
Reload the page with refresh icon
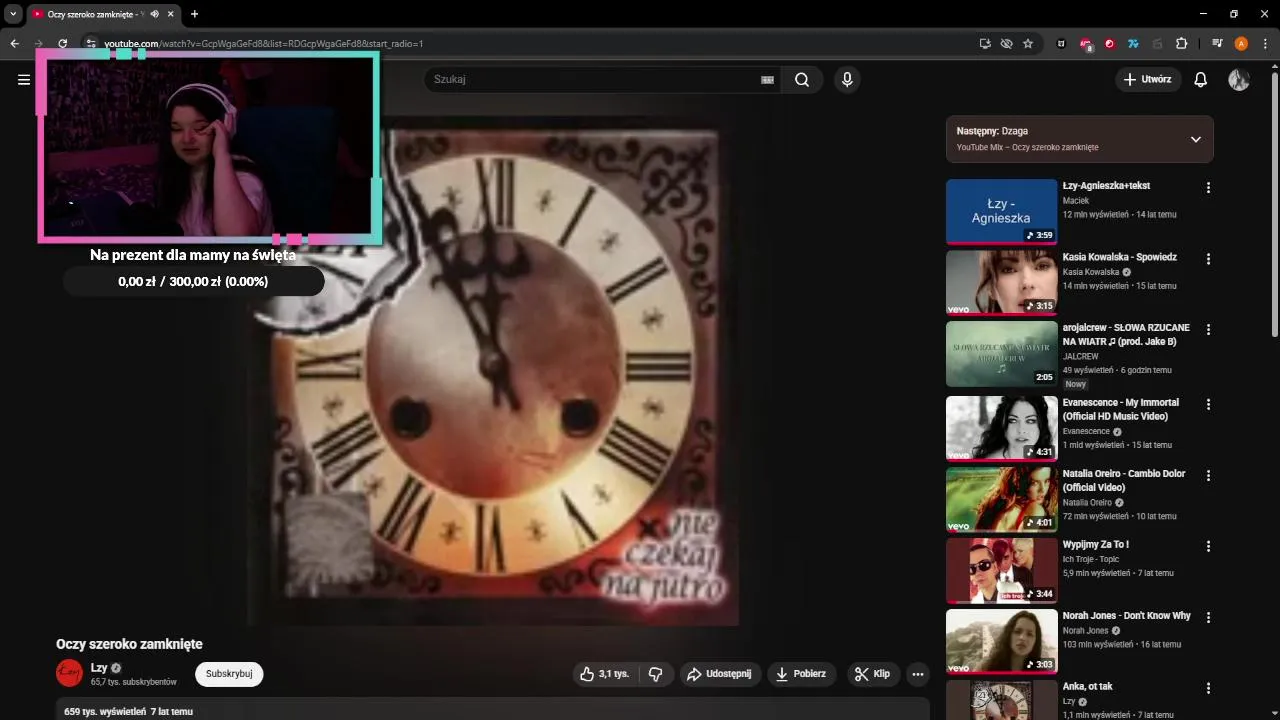click(63, 44)
